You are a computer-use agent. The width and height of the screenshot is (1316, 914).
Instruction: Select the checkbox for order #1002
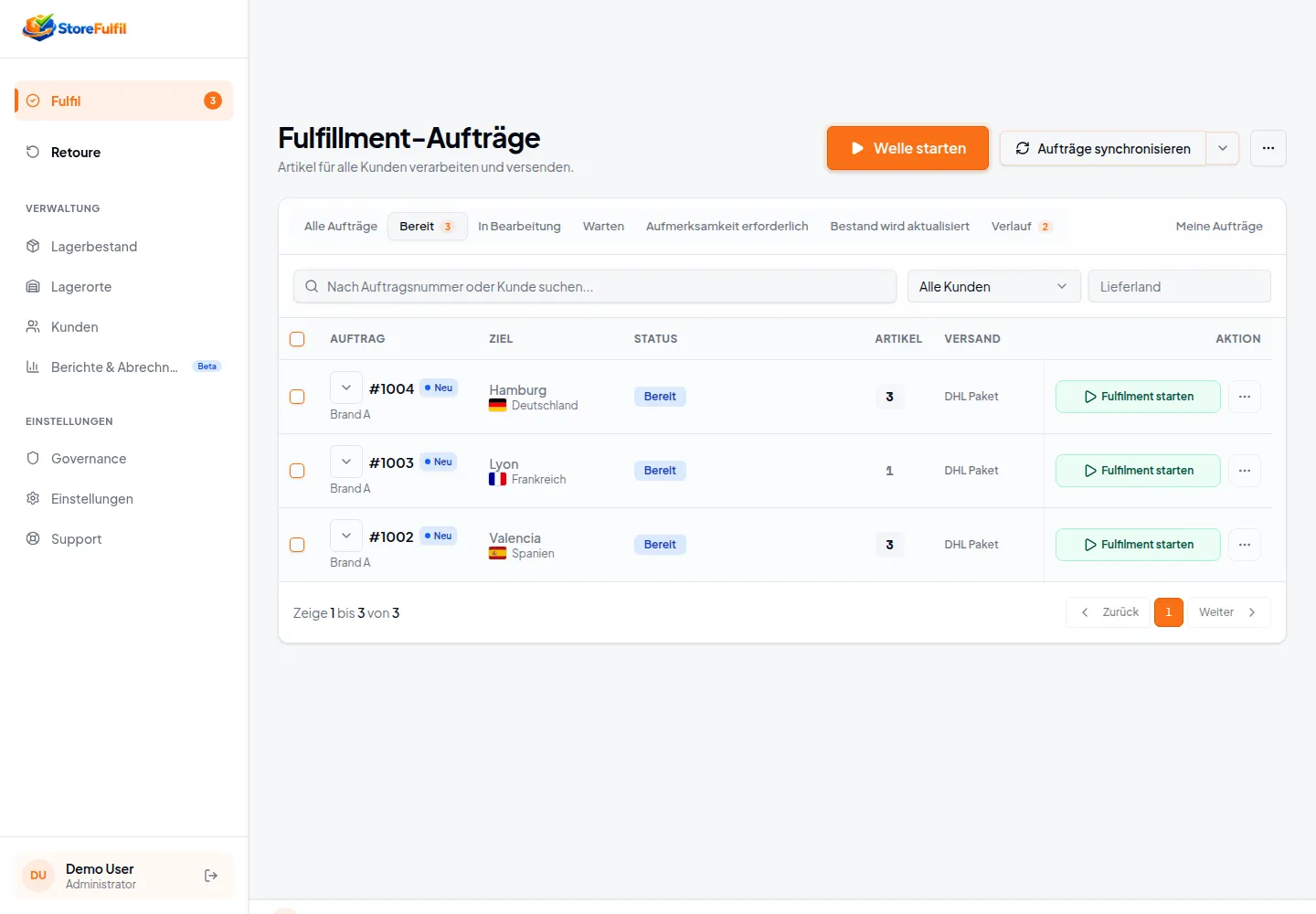click(x=297, y=545)
